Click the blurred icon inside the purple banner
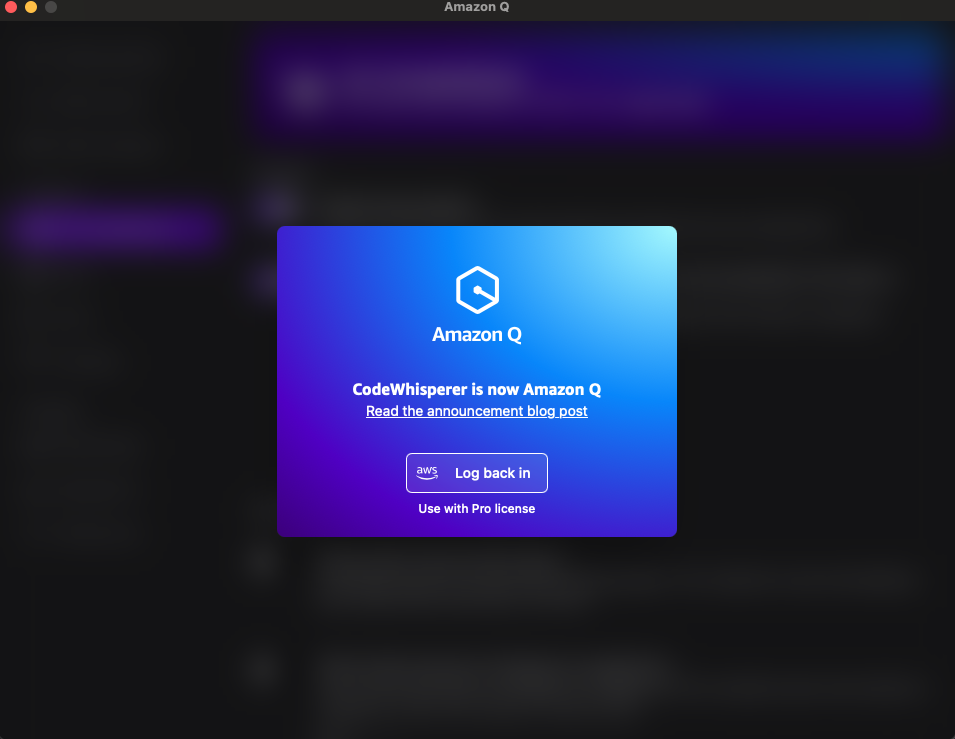The width and height of the screenshot is (955, 739). [x=306, y=92]
